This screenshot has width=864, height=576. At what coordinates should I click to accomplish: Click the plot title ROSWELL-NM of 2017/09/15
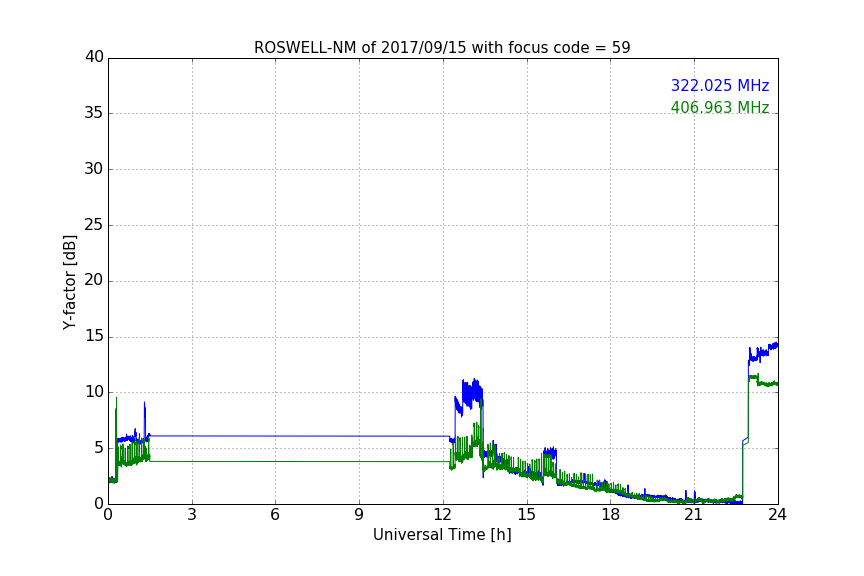point(442,48)
